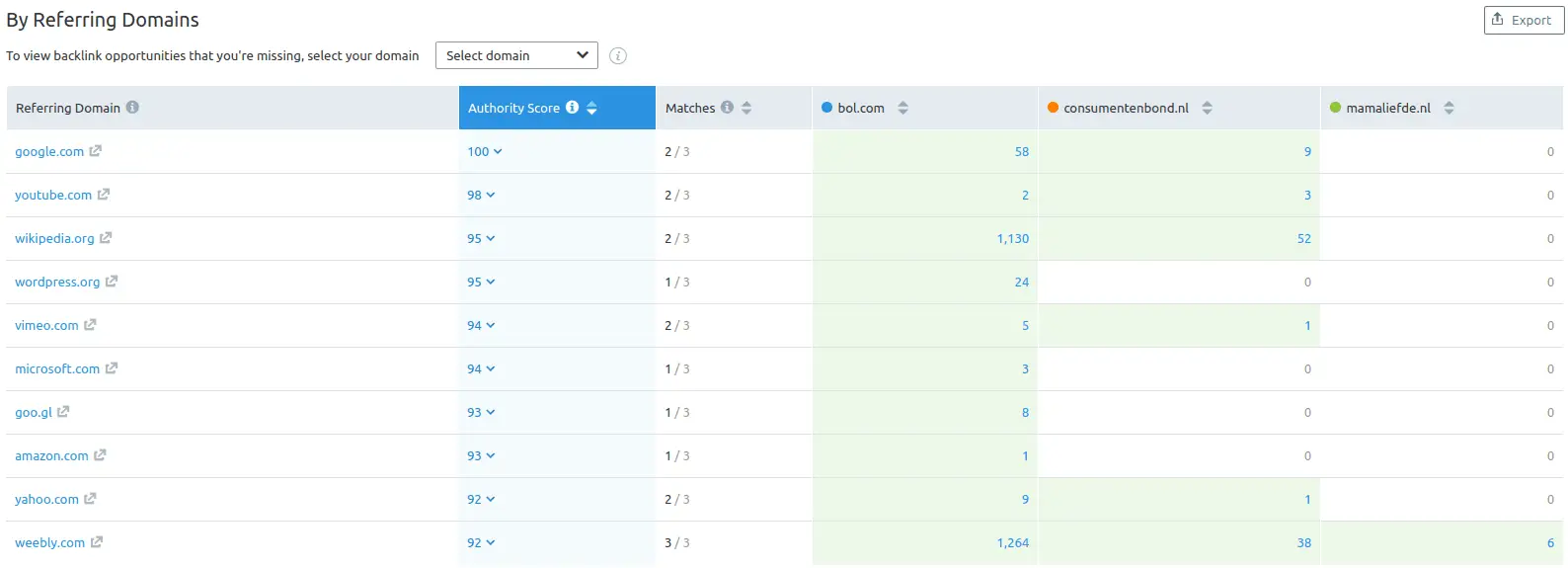The height and width of the screenshot is (568, 1568).
Task: Open 5 bol.com backlinks from vimeo.com
Action: coord(1025,325)
